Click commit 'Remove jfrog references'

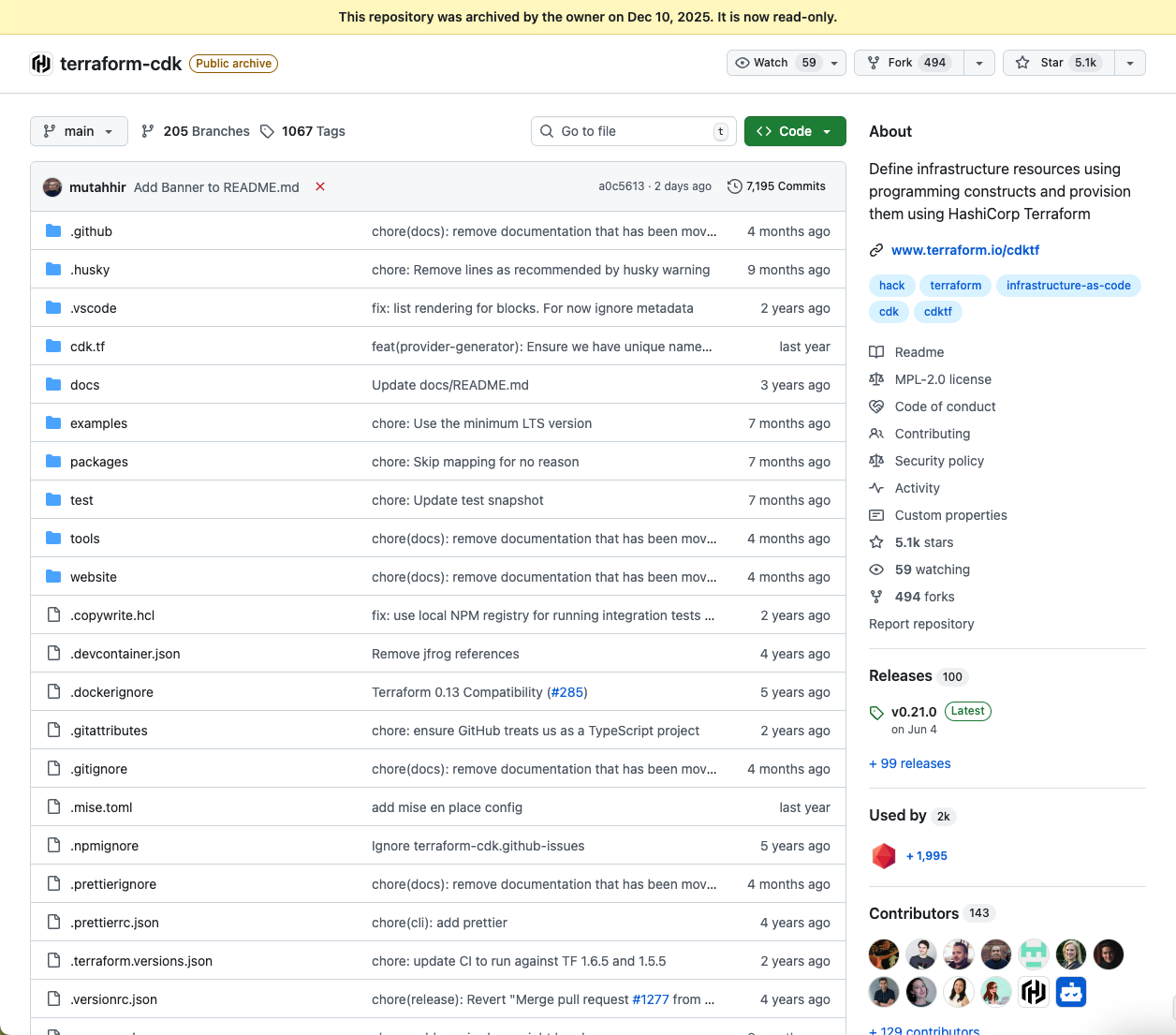pos(446,654)
